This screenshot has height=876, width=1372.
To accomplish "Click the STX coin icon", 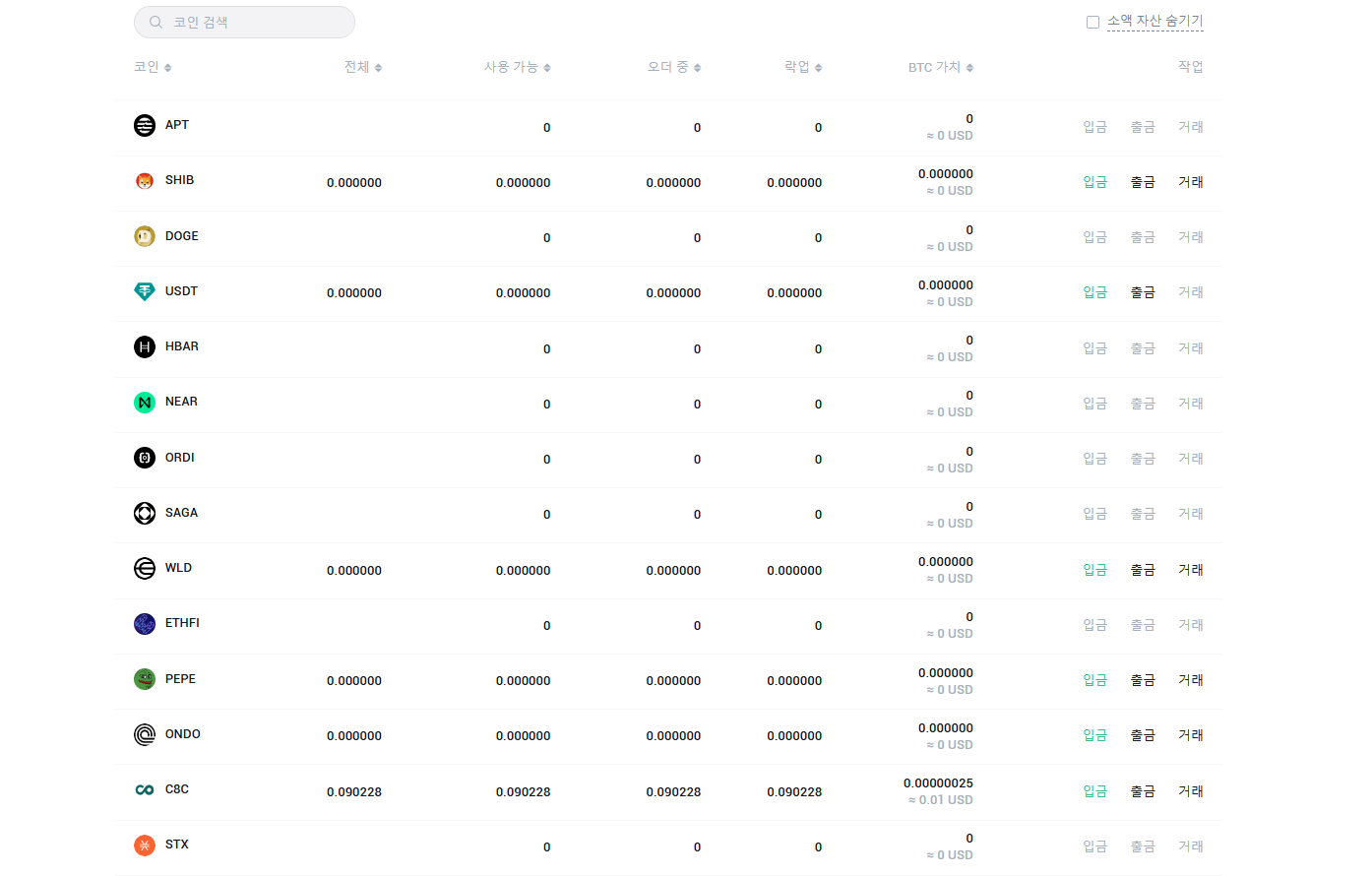I will click(x=145, y=845).
